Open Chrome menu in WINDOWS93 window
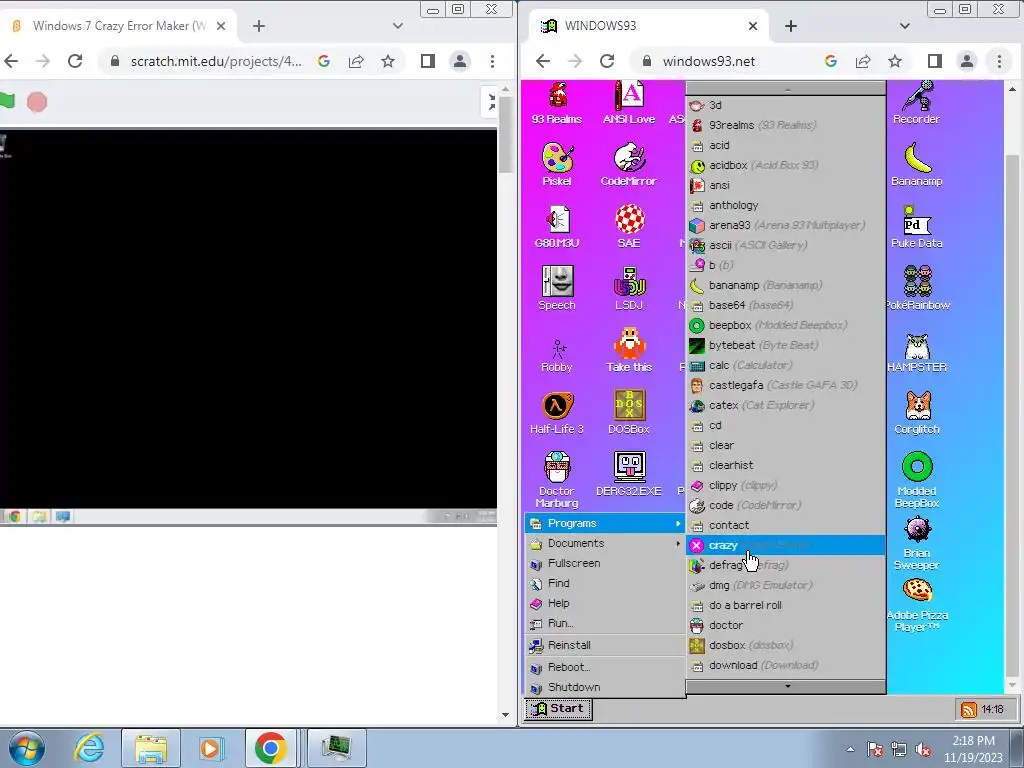This screenshot has width=1024, height=768. point(999,61)
